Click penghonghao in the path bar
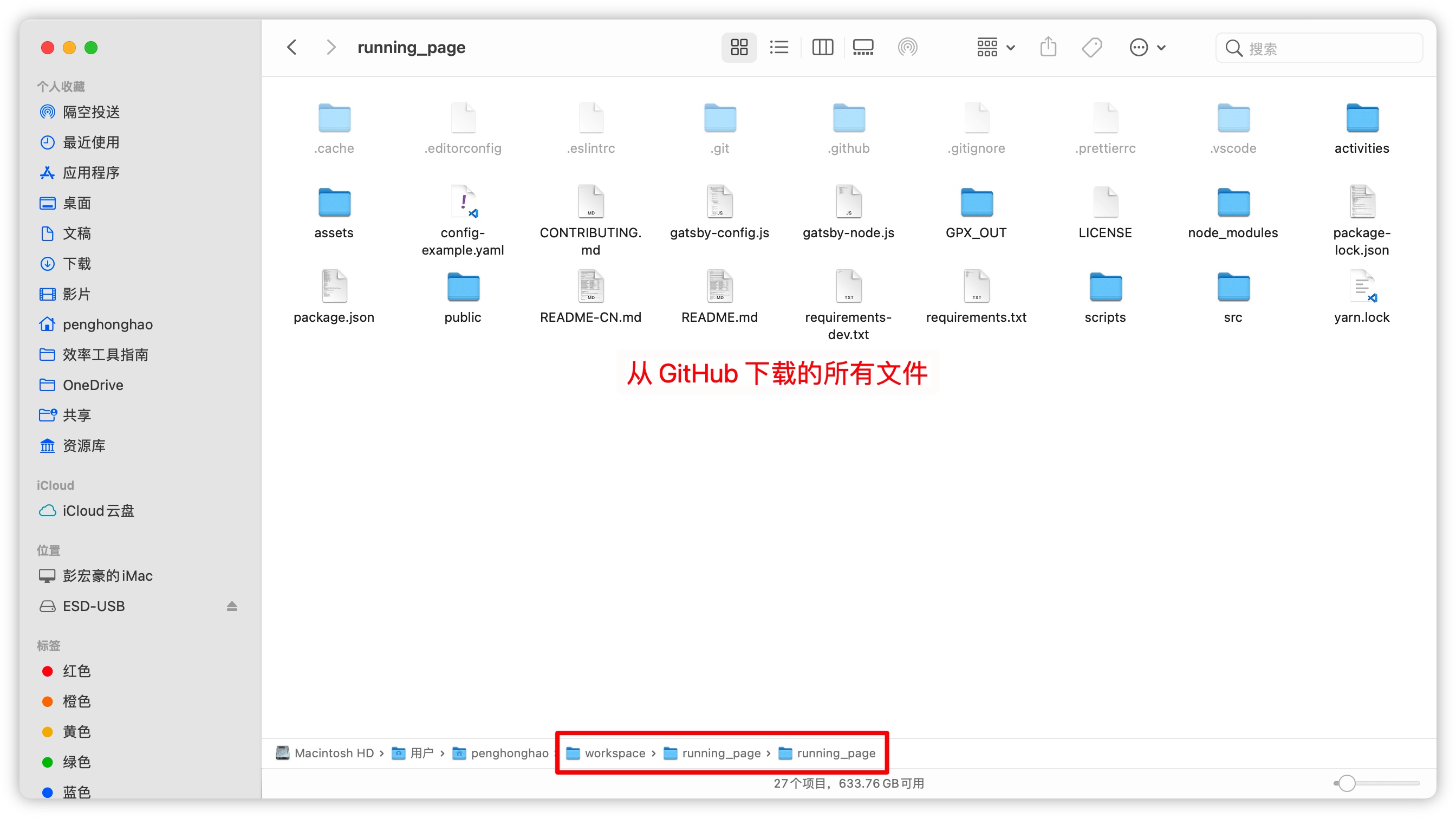The image size is (1456, 818). click(509, 753)
